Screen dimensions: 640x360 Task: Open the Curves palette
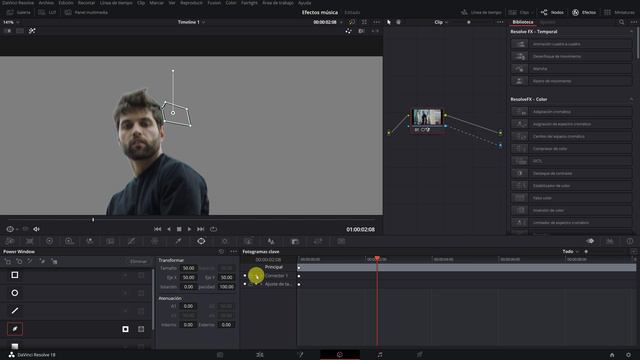(131, 241)
